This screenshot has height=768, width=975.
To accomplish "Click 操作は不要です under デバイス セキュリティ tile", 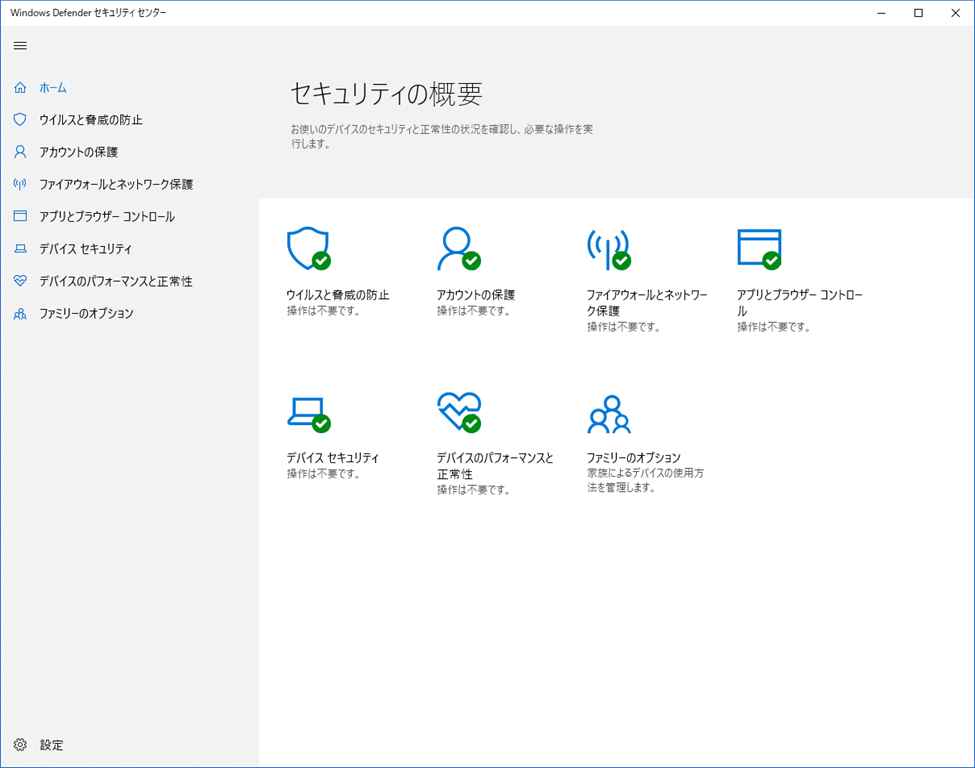I will (323, 474).
